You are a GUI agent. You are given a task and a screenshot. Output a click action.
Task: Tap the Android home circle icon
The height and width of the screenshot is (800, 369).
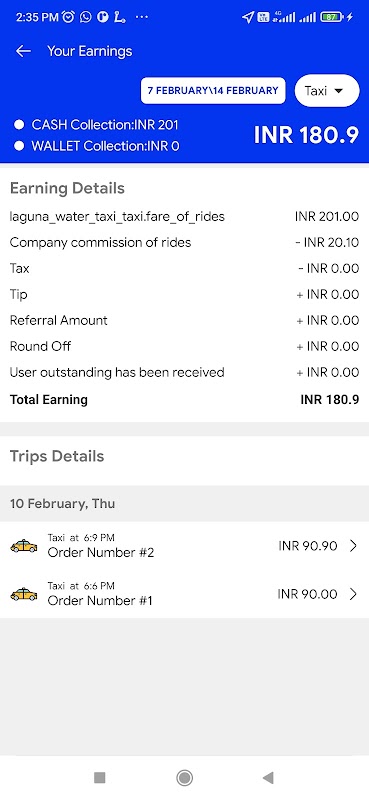184,778
